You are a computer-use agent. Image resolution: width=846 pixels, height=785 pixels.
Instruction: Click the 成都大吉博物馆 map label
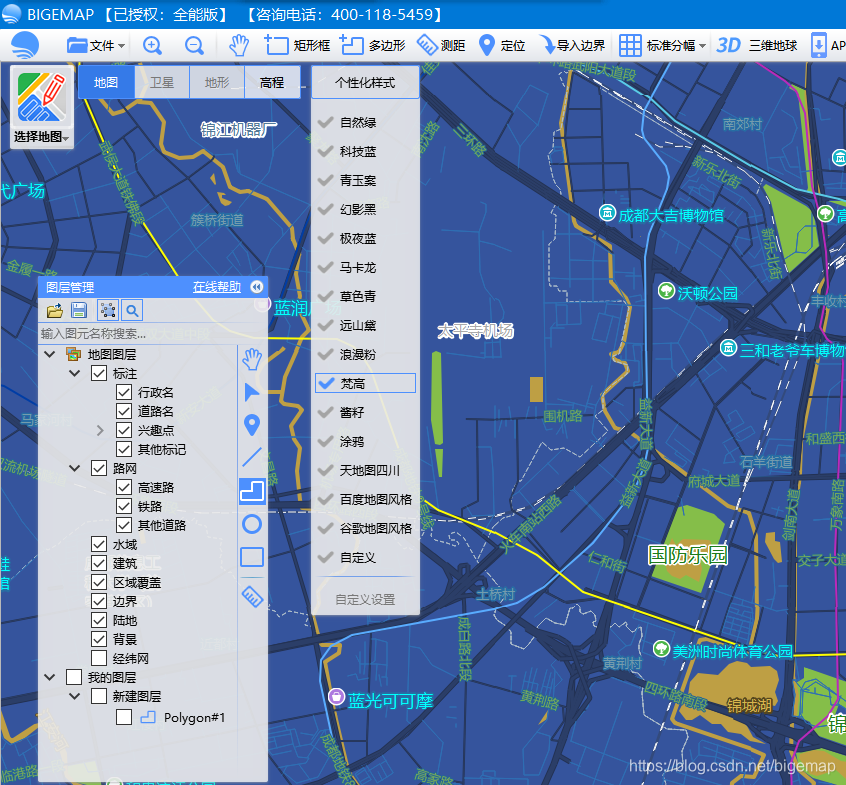point(671,215)
